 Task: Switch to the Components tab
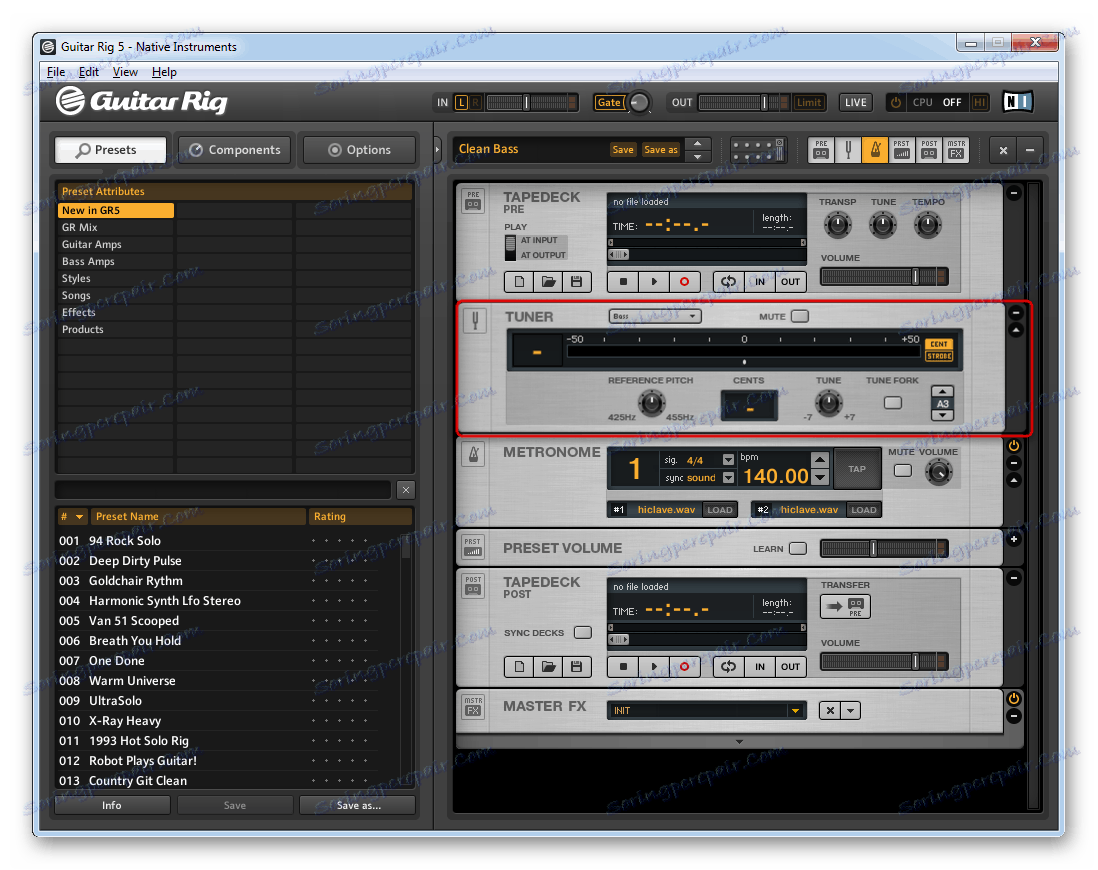(x=235, y=150)
